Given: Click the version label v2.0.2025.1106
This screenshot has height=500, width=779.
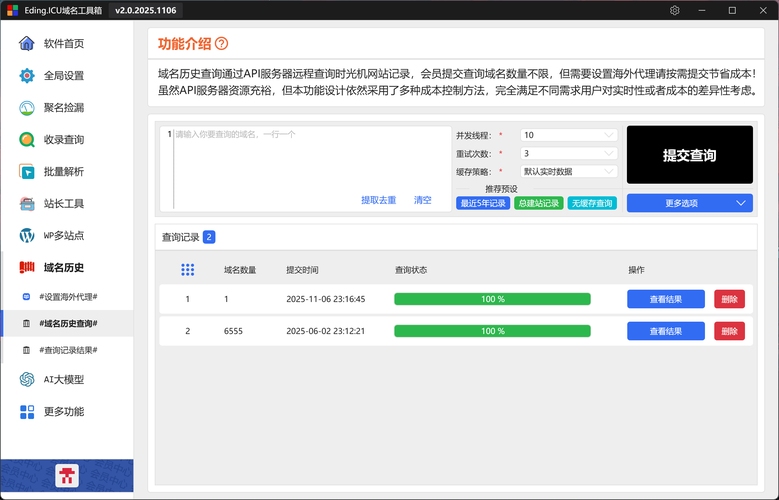Looking at the screenshot, I should pos(146,10).
